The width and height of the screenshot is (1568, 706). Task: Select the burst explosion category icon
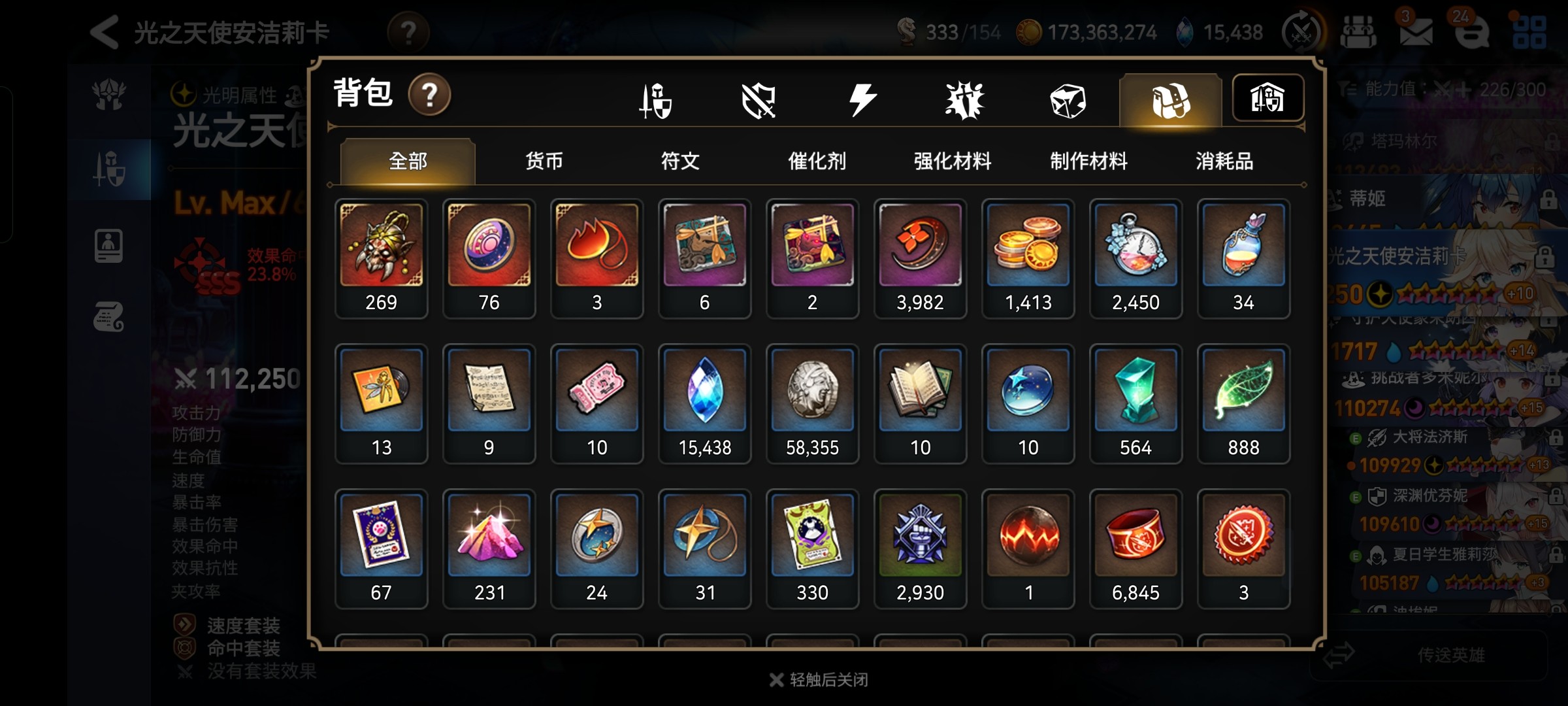(964, 101)
